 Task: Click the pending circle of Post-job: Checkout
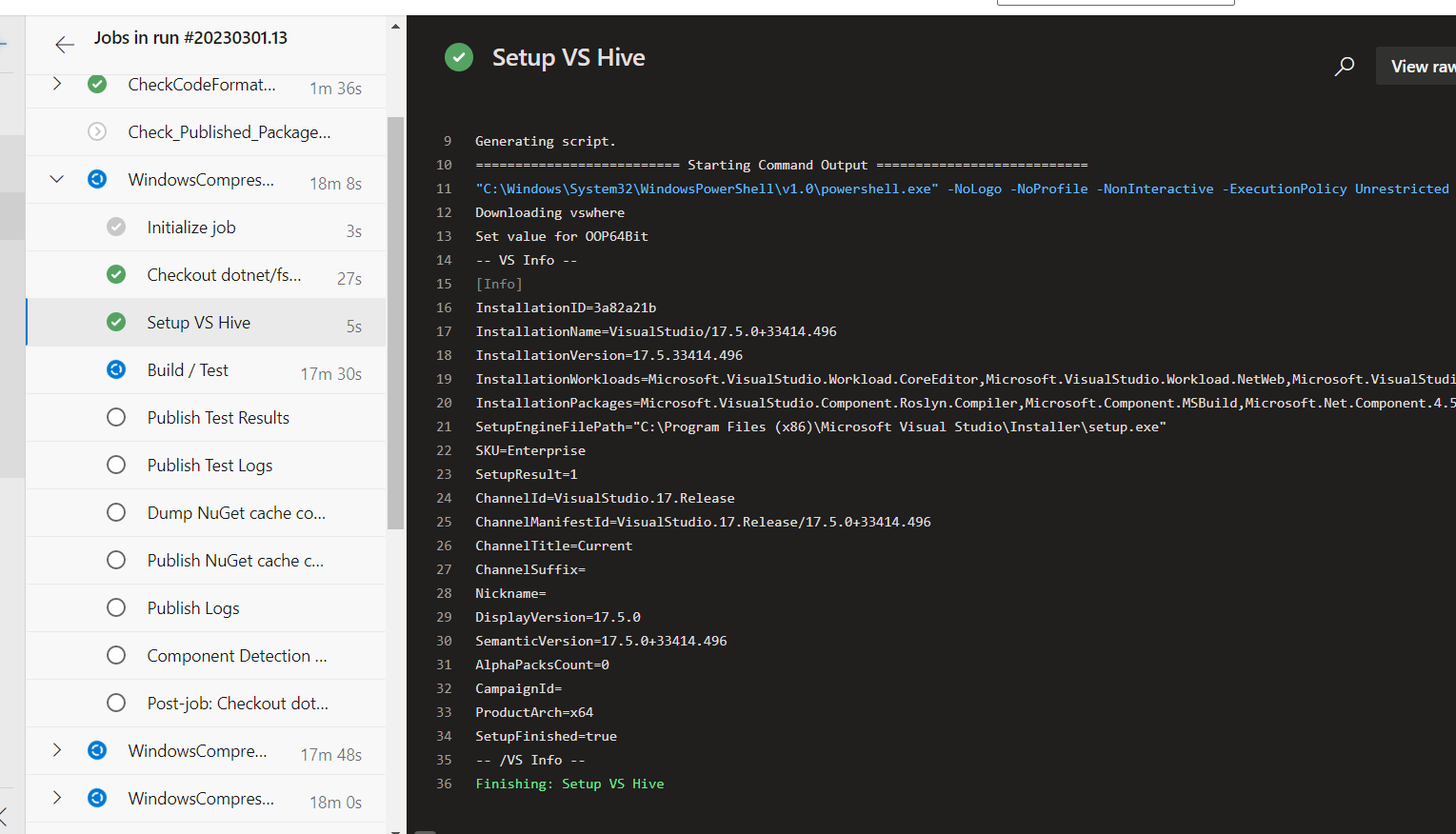click(116, 703)
